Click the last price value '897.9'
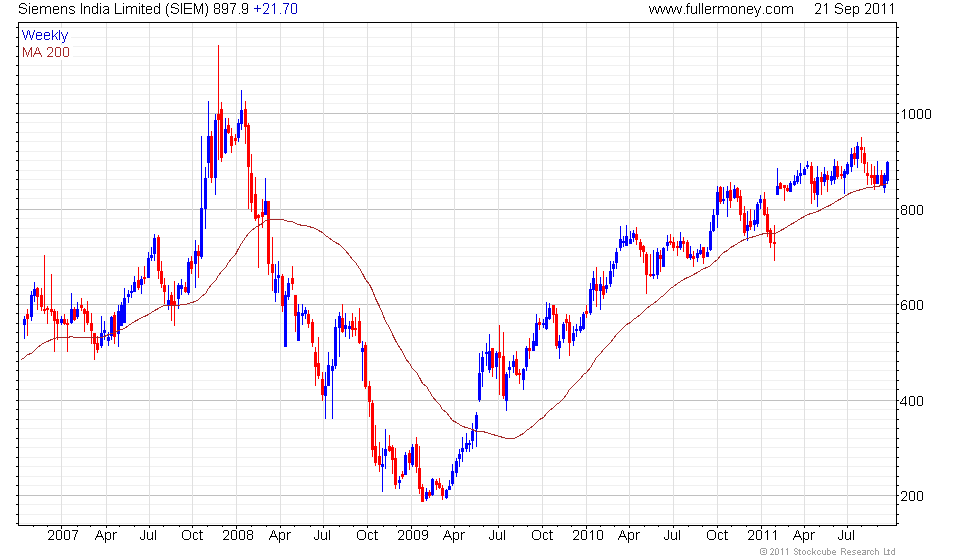The image size is (980, 560). point(231,9)
